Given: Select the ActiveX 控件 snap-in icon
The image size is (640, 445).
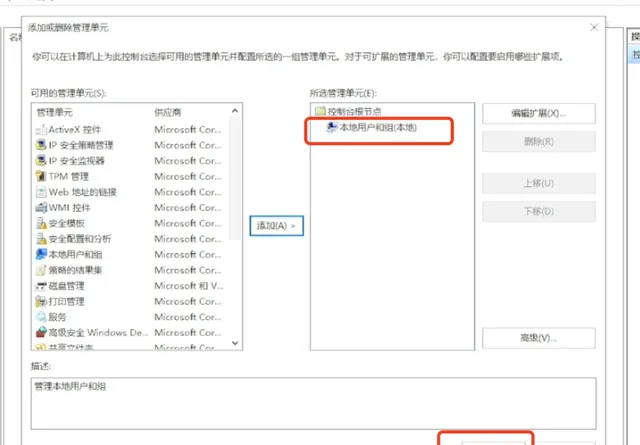Looking at the screenshot, I should coord(41,130).
